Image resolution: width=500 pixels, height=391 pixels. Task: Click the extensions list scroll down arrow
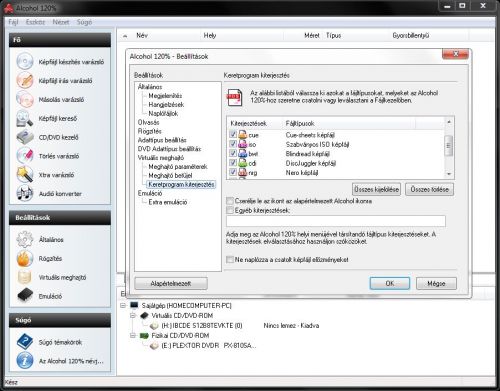(x=449, y=174)
